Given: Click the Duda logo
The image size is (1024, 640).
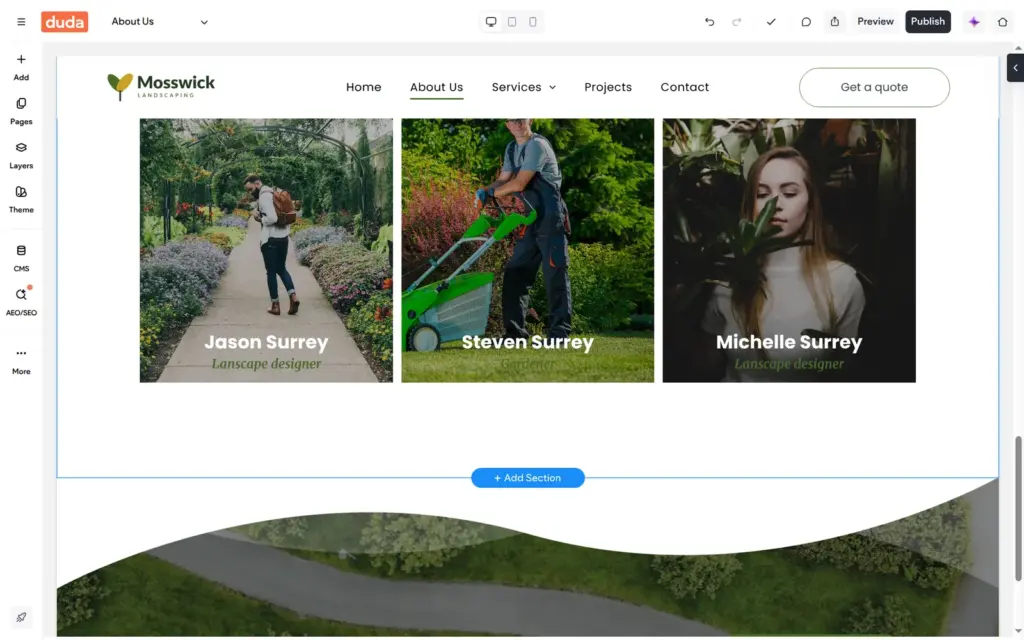Looking at the screenshot, I should [65, 22].
